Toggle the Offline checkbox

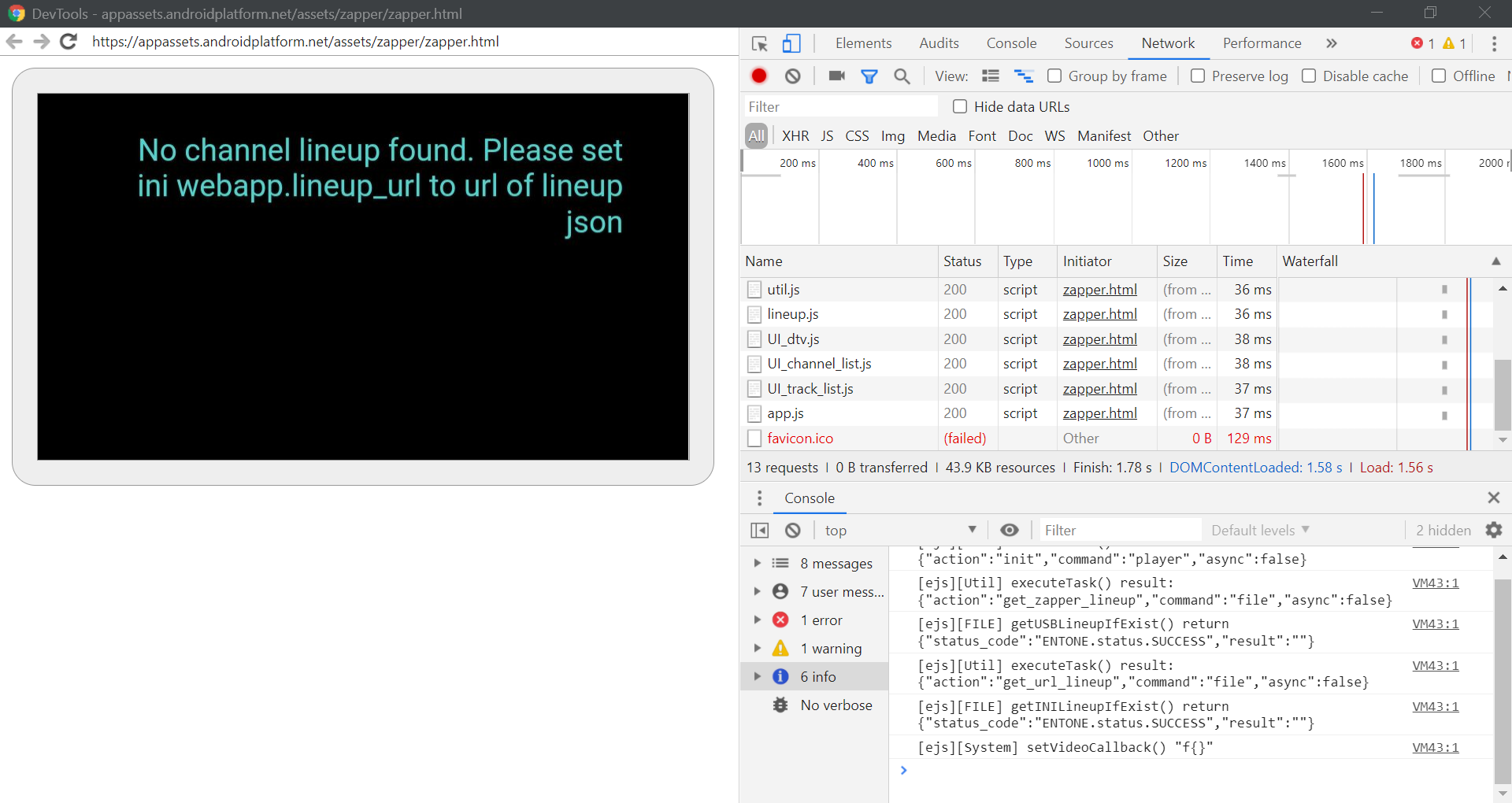click(x=1439, y=76)
